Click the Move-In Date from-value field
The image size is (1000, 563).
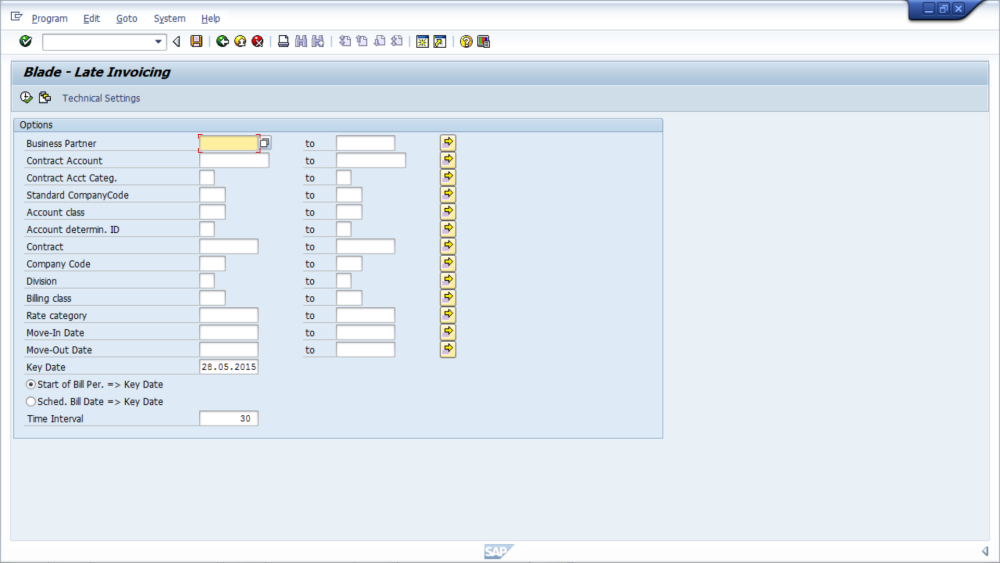[x=229, y=332]
